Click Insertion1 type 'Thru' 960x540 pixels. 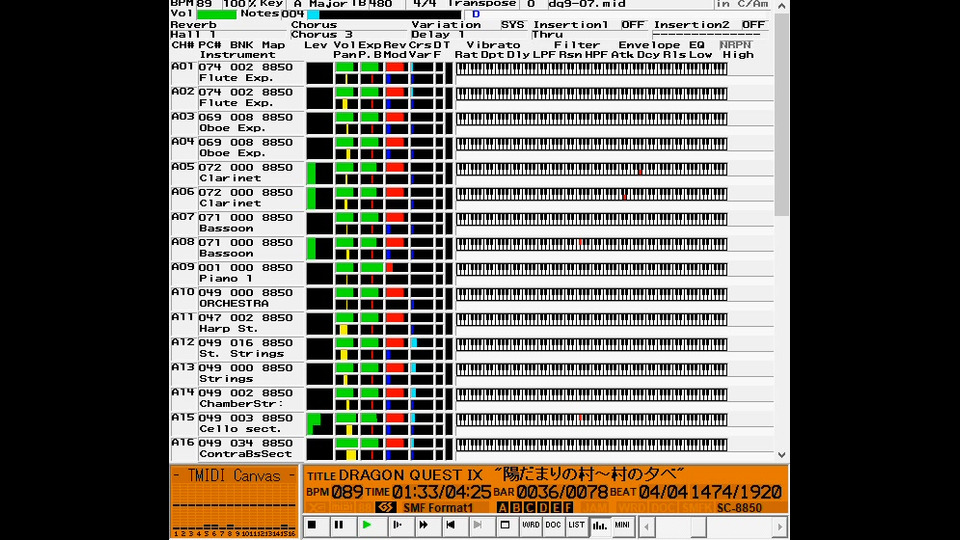[x=547, y=34]
